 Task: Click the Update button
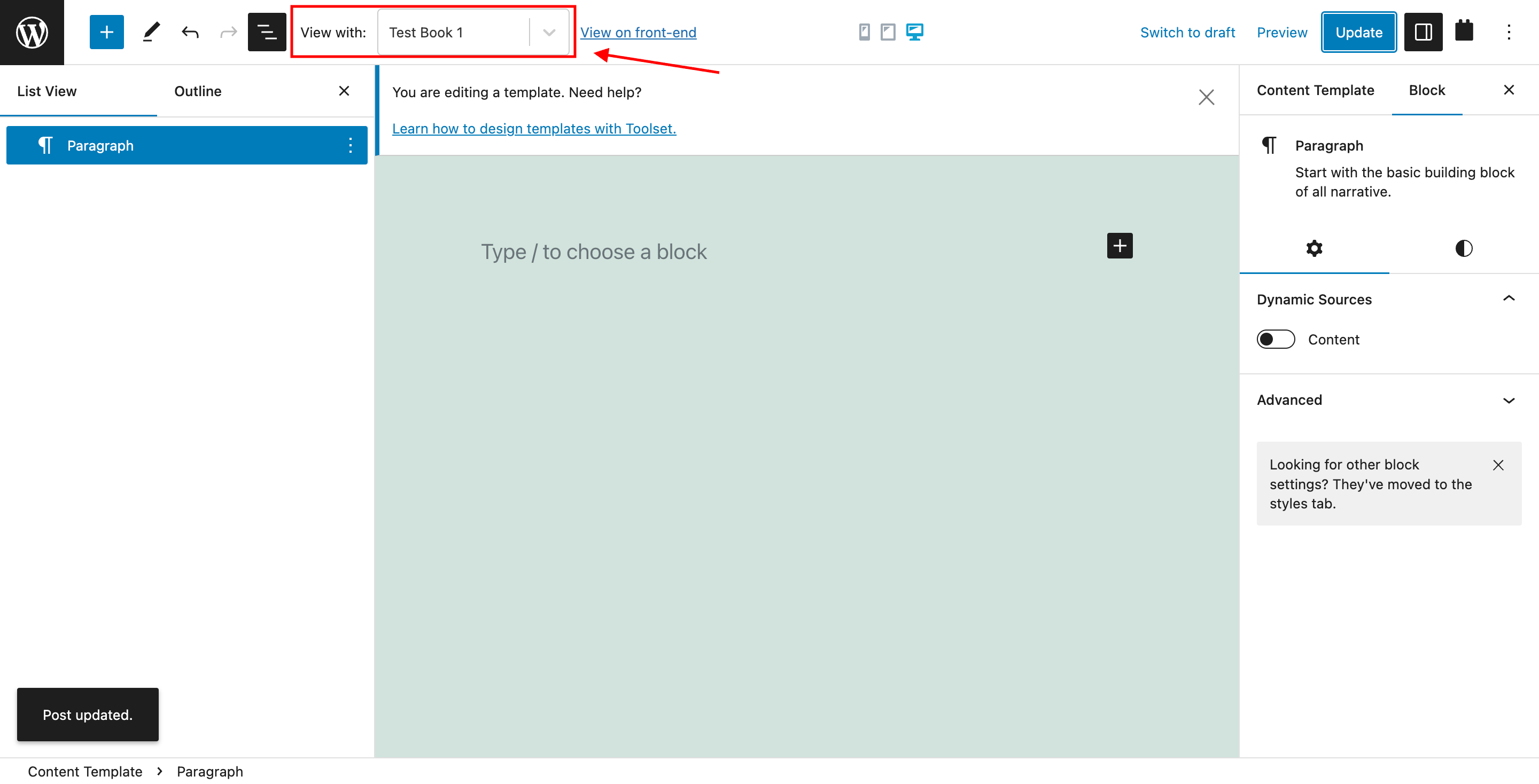click(1358, 32)
